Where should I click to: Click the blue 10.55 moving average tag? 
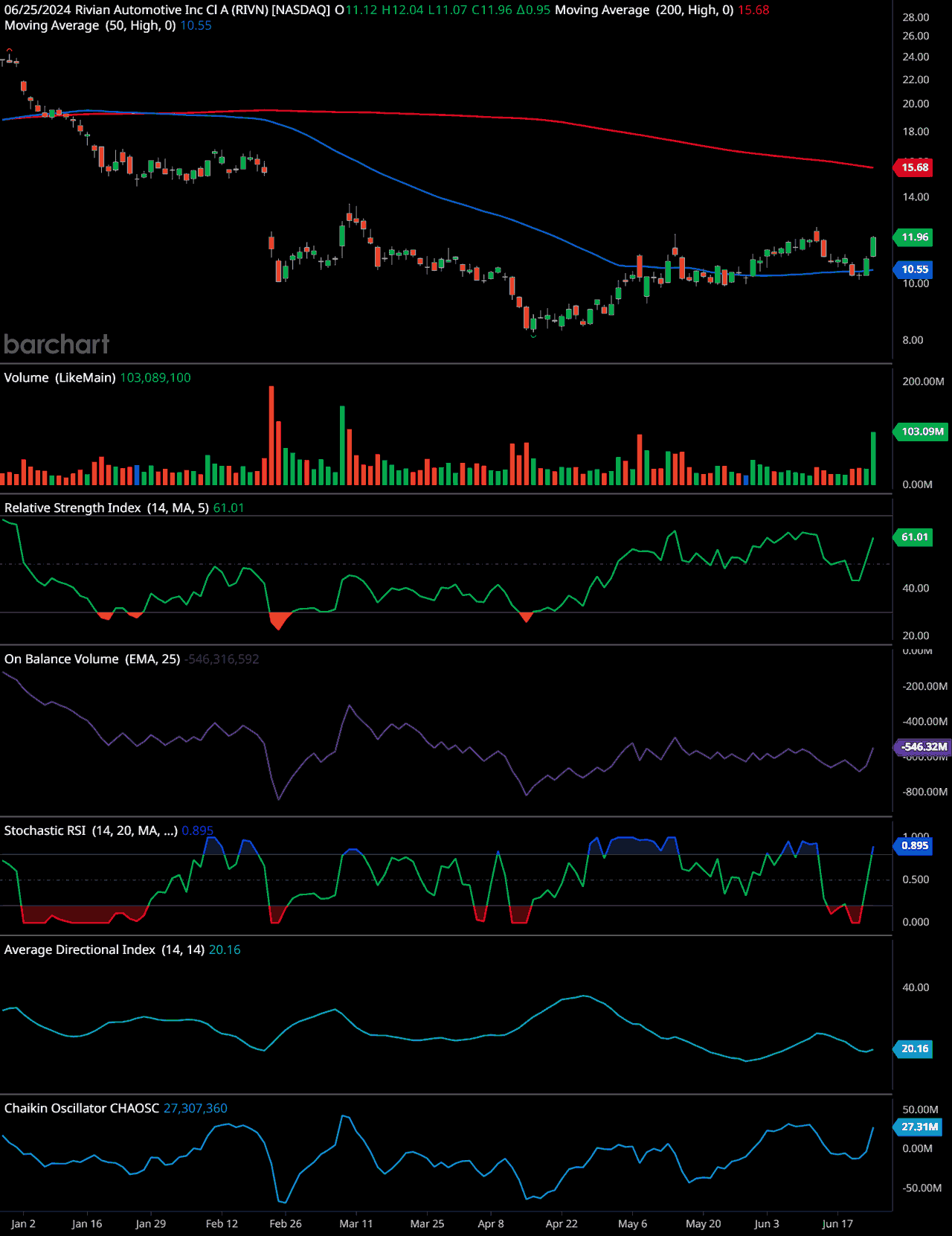[914, 269]
